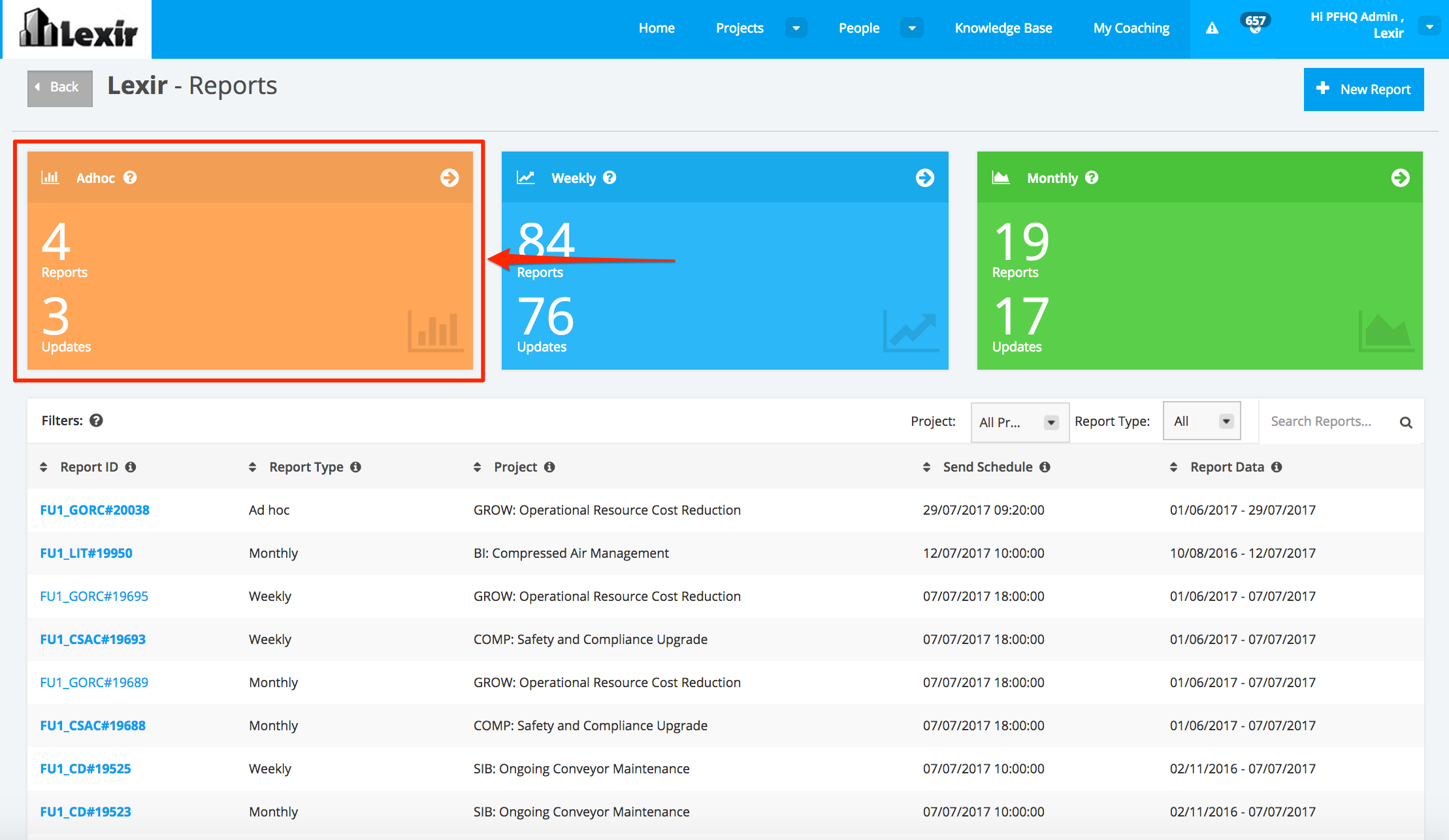The width and height of the screenshot is (1449, 840).
Task: Click help icon next to Filters
Action: coord(96,421)
